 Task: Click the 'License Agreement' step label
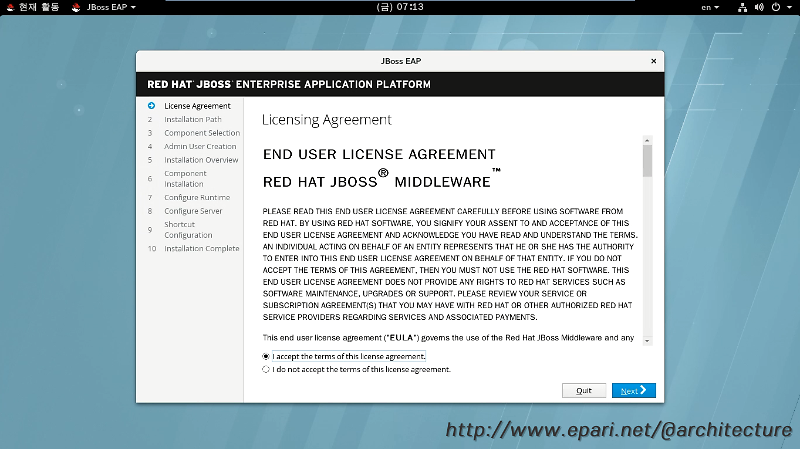point(197,106)
